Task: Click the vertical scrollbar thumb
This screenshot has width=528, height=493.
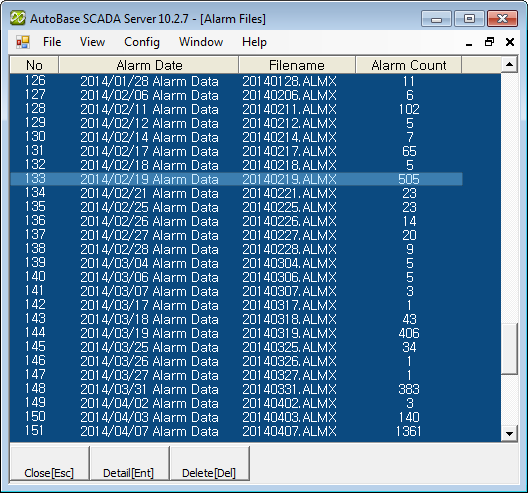Action: pyautogui.click(x=509, y=349)
